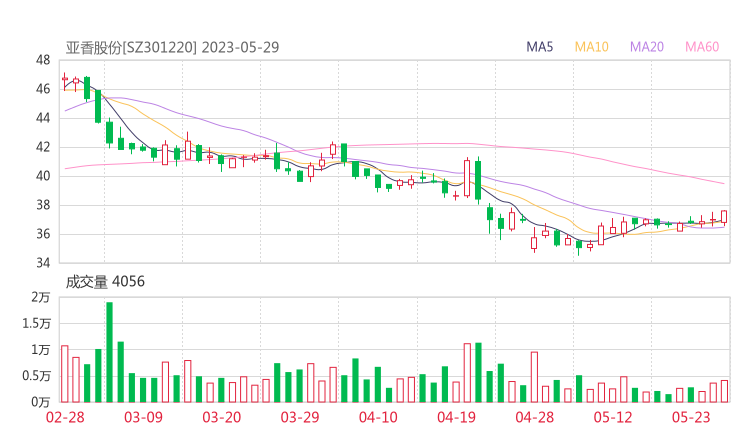Click the 38 price axis label
Viewport: 740px width, 440px height.
(x=43, y=205)
